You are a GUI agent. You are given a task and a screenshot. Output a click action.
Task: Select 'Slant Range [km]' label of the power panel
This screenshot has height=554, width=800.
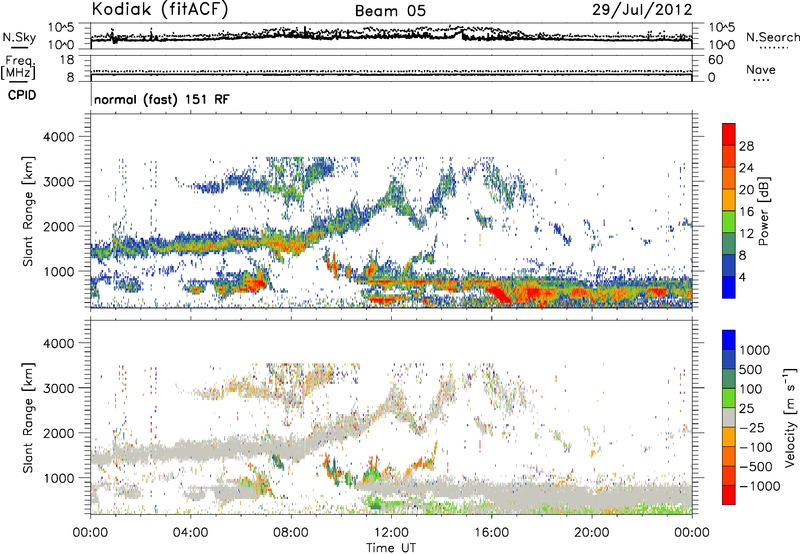coord(28,211)
